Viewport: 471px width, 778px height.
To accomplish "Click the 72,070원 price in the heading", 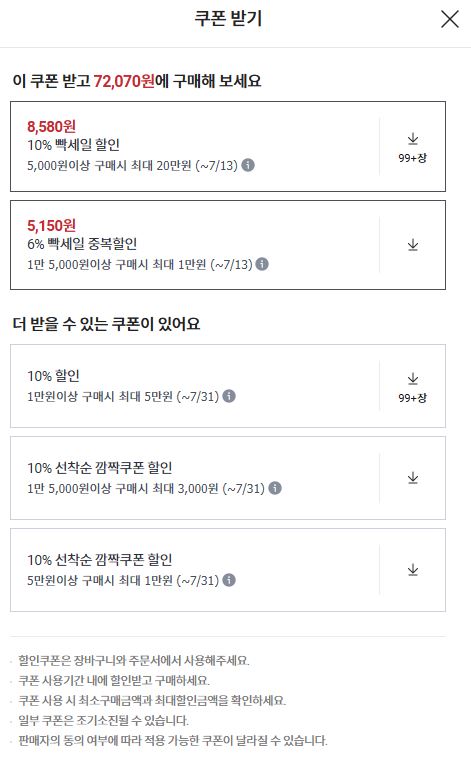I will (x=124, y=81).
